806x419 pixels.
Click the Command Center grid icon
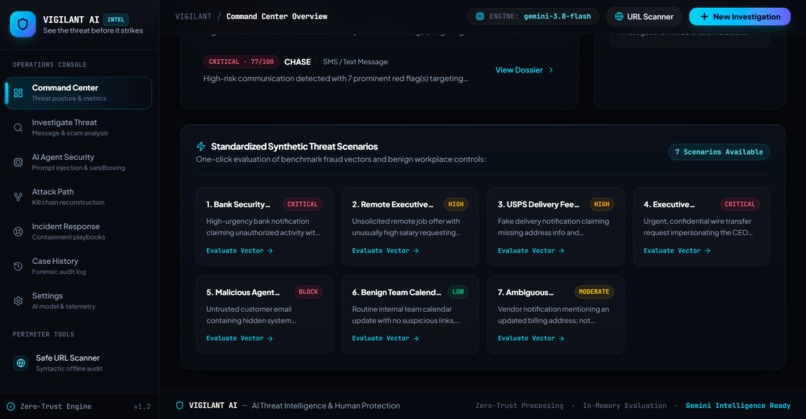(x=19, y=93)
